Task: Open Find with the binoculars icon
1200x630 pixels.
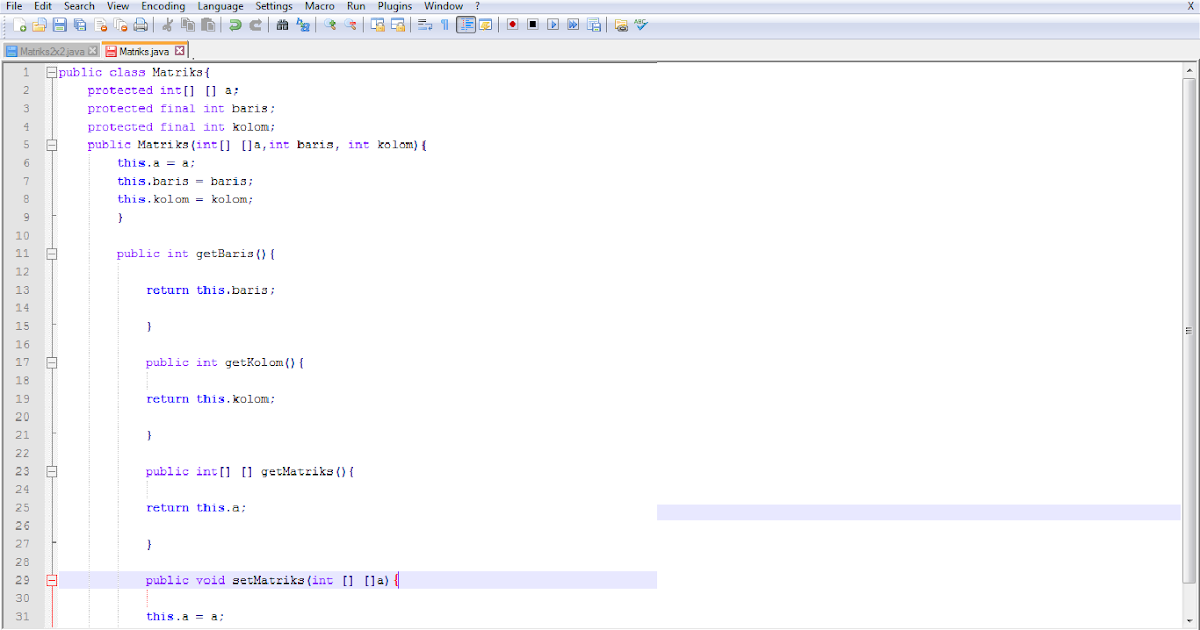Action: pyautogui.click(x=284, y=25)
